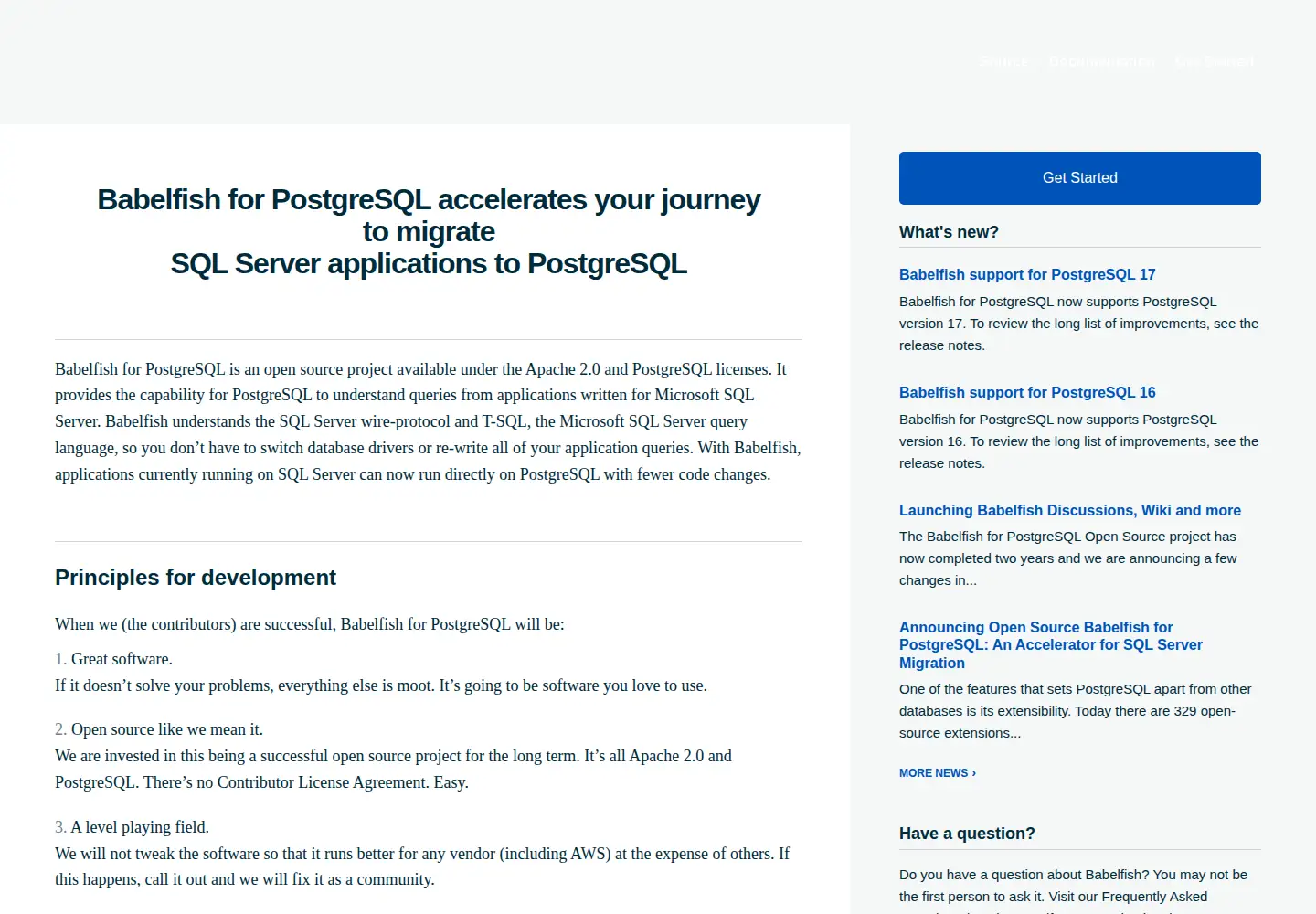The width and height of the screenshot is (1316, 914).
Task: Click the chevron arrow after MORE NEWS
Action: tap(973, 773)
